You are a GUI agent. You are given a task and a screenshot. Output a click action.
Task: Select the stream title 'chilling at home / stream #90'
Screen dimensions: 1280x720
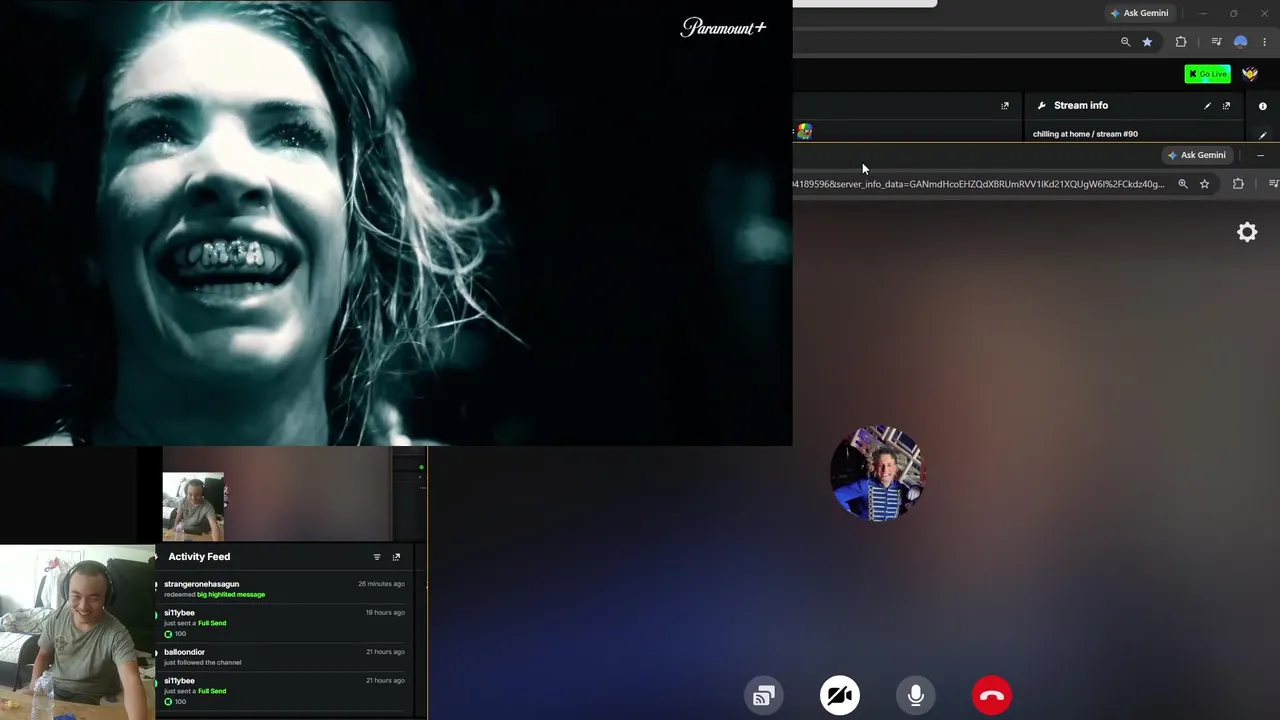tap(1085, 134)
